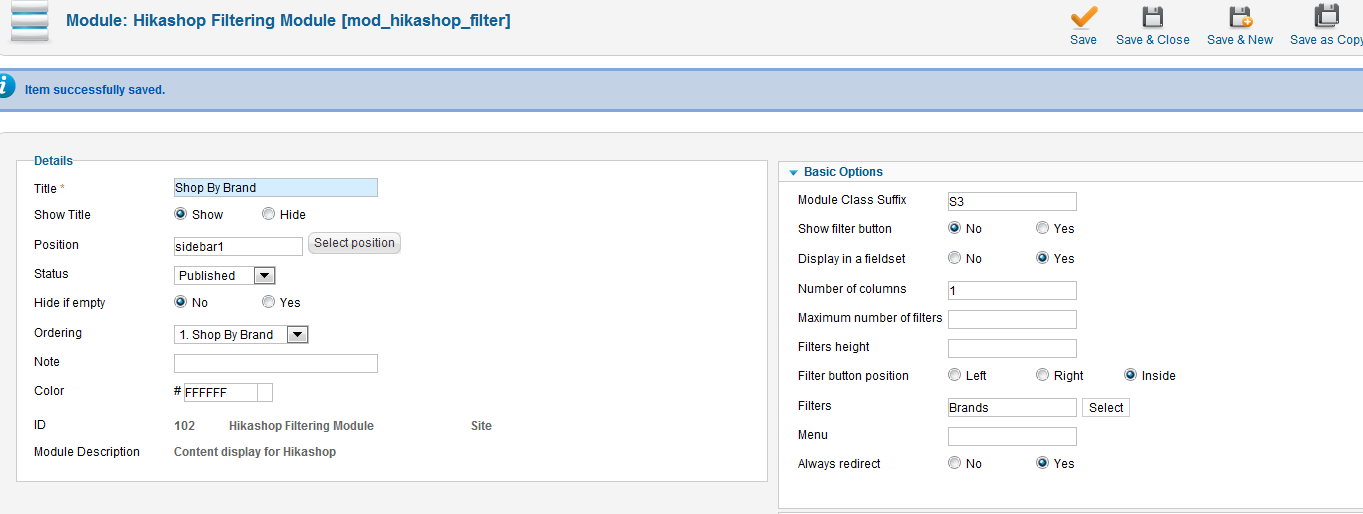Set Display in a fieldset to No

click(954, 258)
